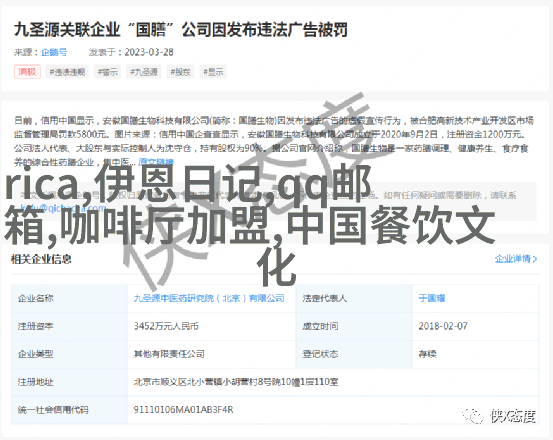Screen dimensions: 553x440
Task: Open the 企业详情 link with chevron
Action: point(516,259)
